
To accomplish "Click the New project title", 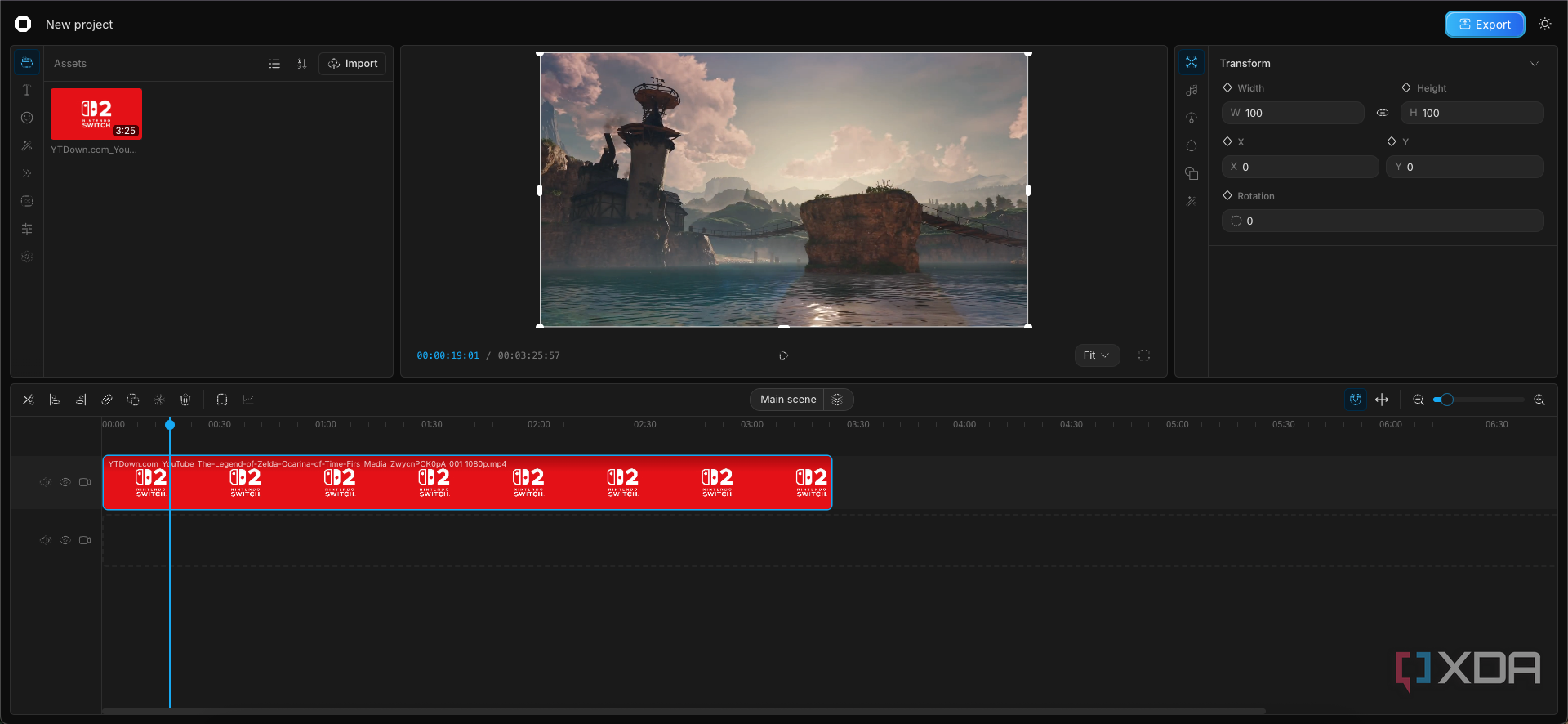I will (x=79, y=25).
